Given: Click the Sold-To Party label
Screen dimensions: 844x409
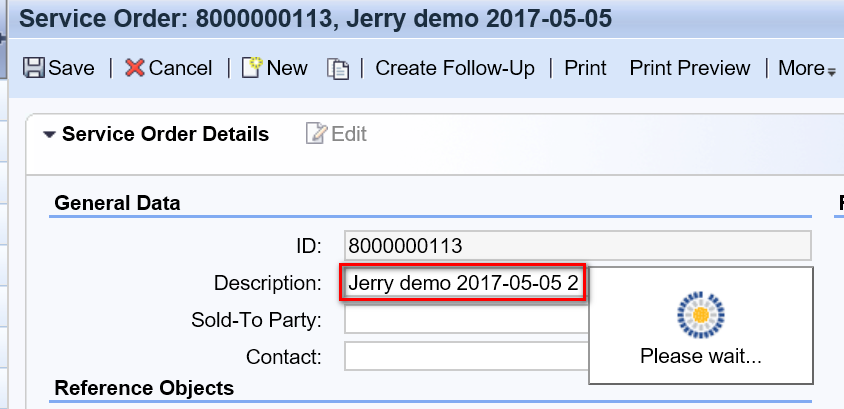Looking at the screenshot, I should coord(256,320).
